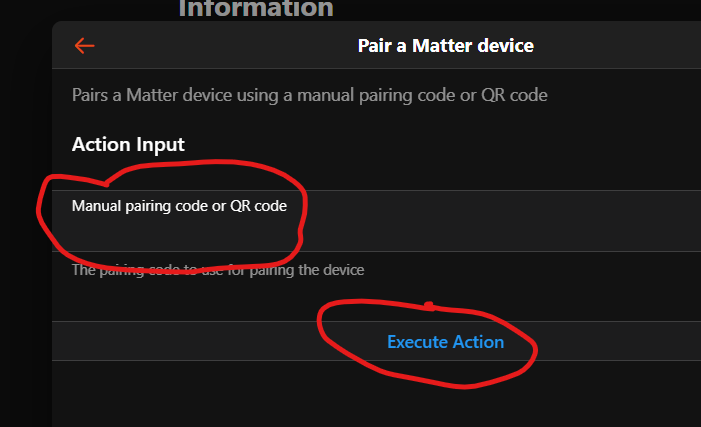Viewport: 701px width, 427px height.
Task: Click the Execute Action row left of the label
Action: (200, 342)
